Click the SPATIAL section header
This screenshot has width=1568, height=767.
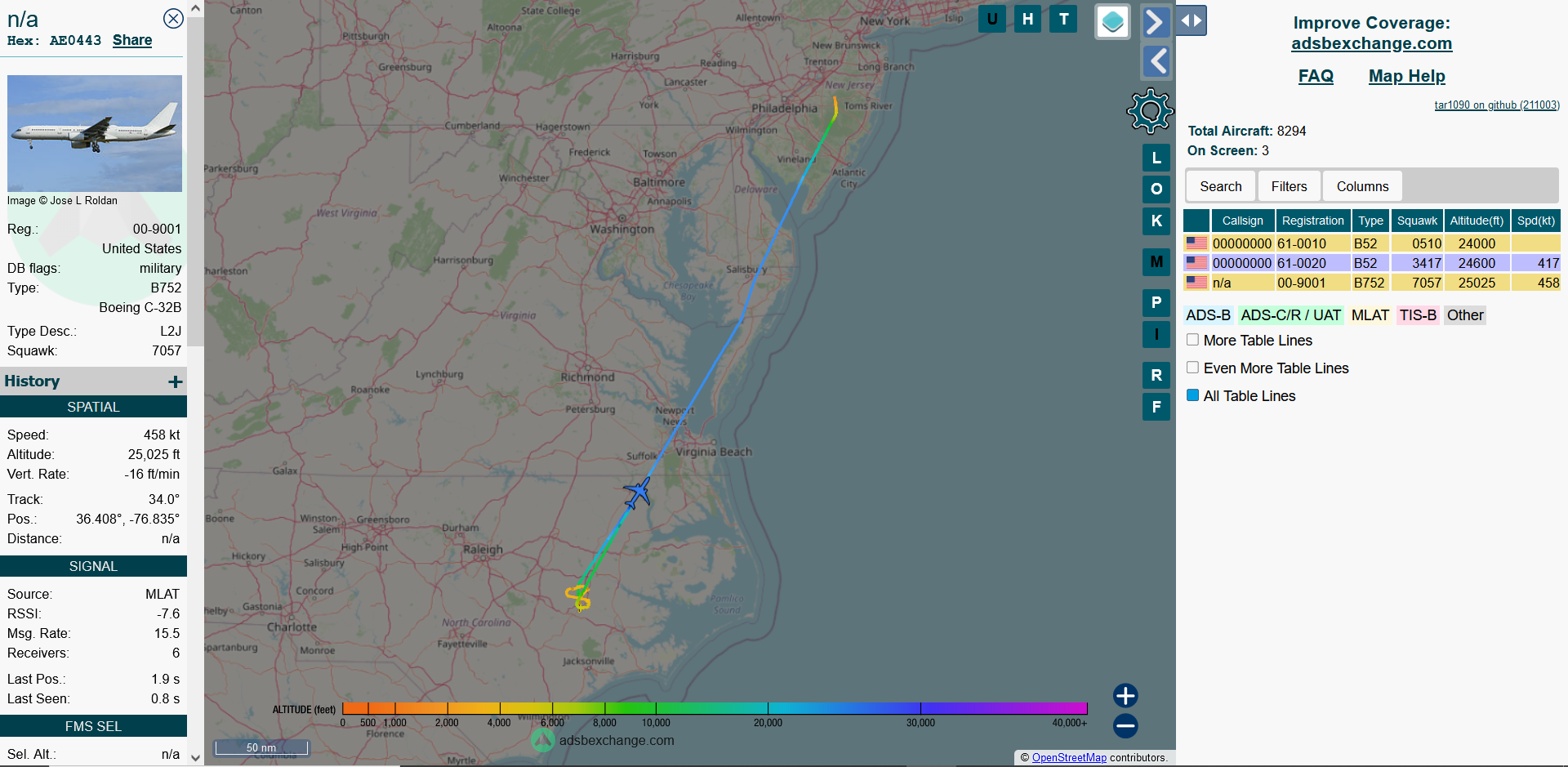click(93, 407)
